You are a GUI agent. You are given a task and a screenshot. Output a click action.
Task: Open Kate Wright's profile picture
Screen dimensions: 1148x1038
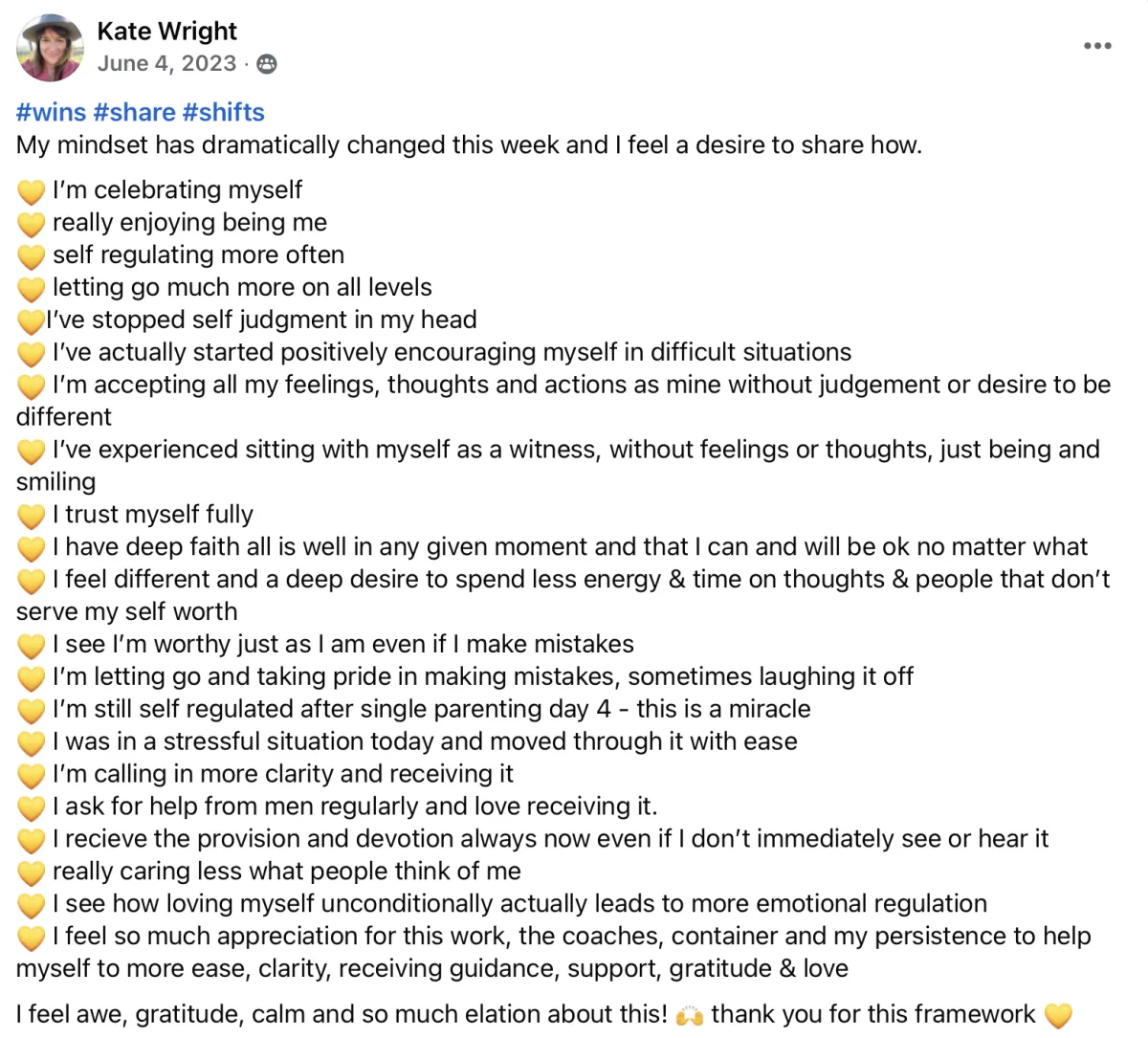(x=50, y=48)
